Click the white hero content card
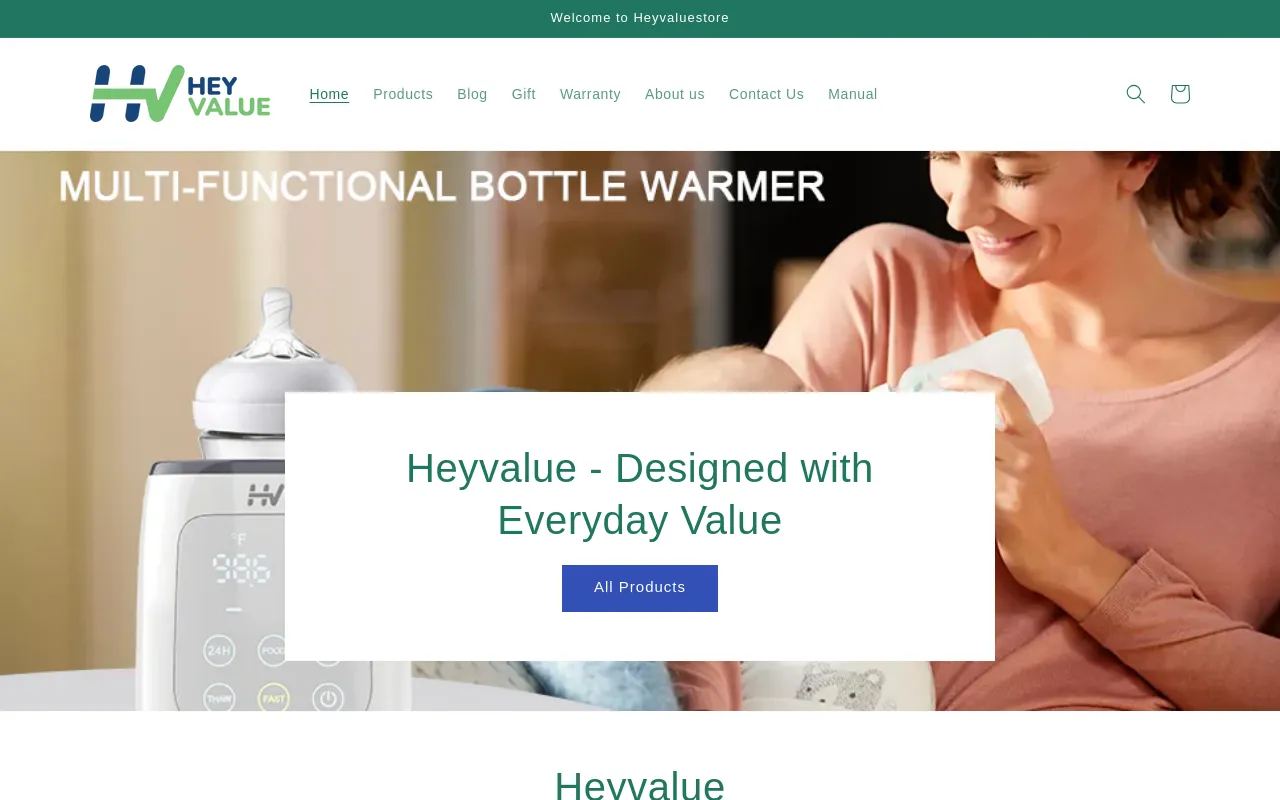This screenshot has height=800, width=1280. [640, 526]
